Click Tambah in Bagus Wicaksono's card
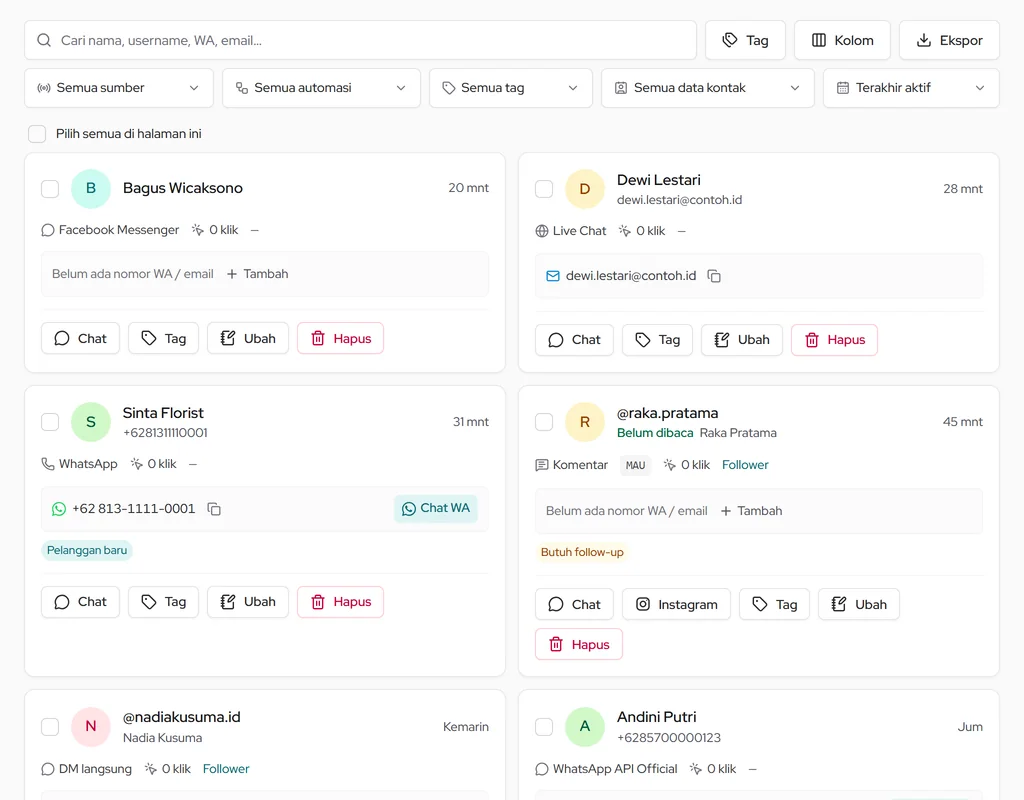 point(257,274)
